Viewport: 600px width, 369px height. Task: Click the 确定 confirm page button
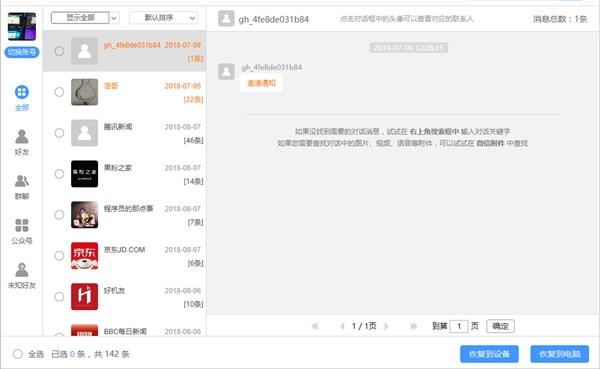pos(500,326)
